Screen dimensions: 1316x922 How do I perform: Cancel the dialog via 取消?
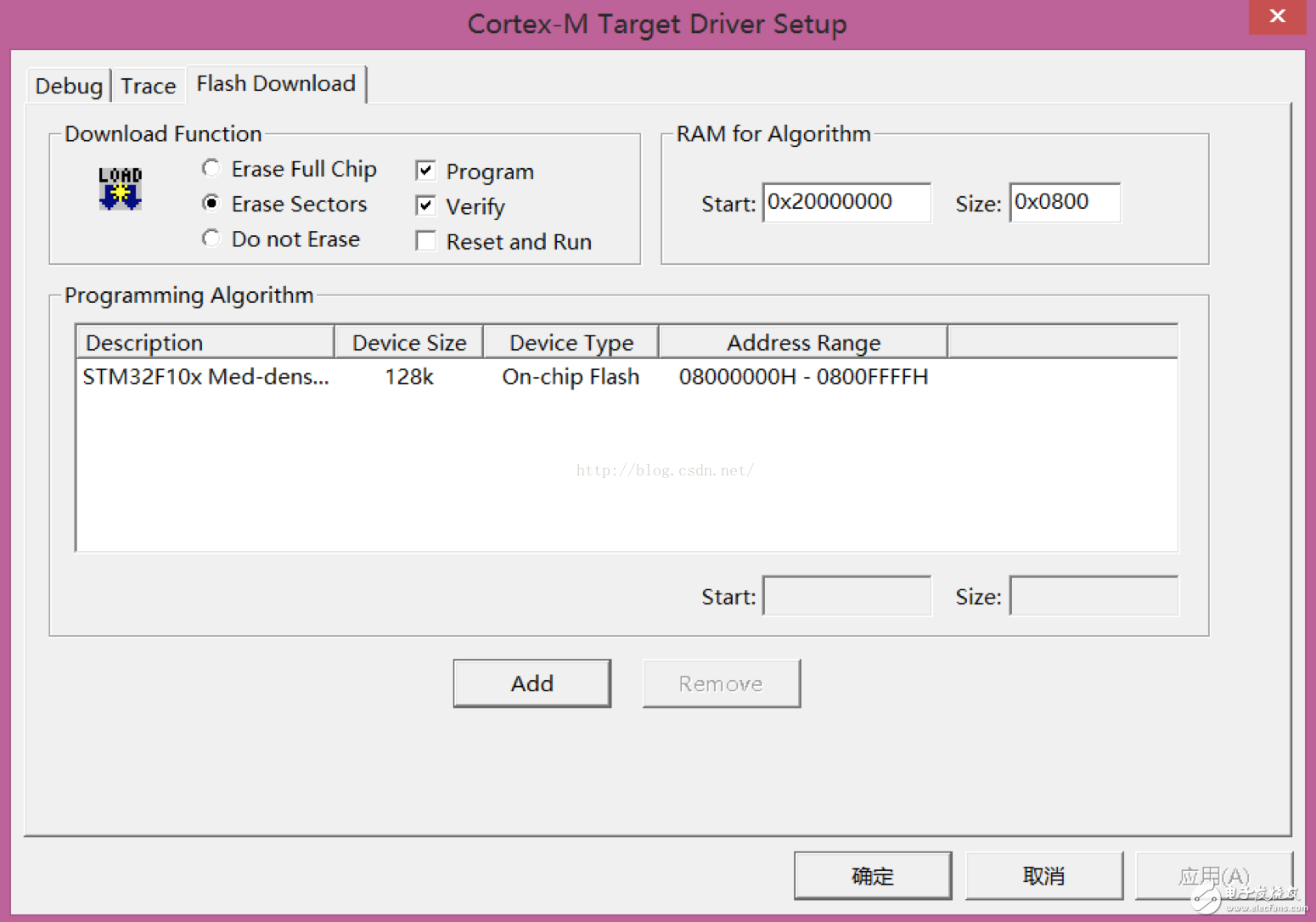(x=1044, y=875)
